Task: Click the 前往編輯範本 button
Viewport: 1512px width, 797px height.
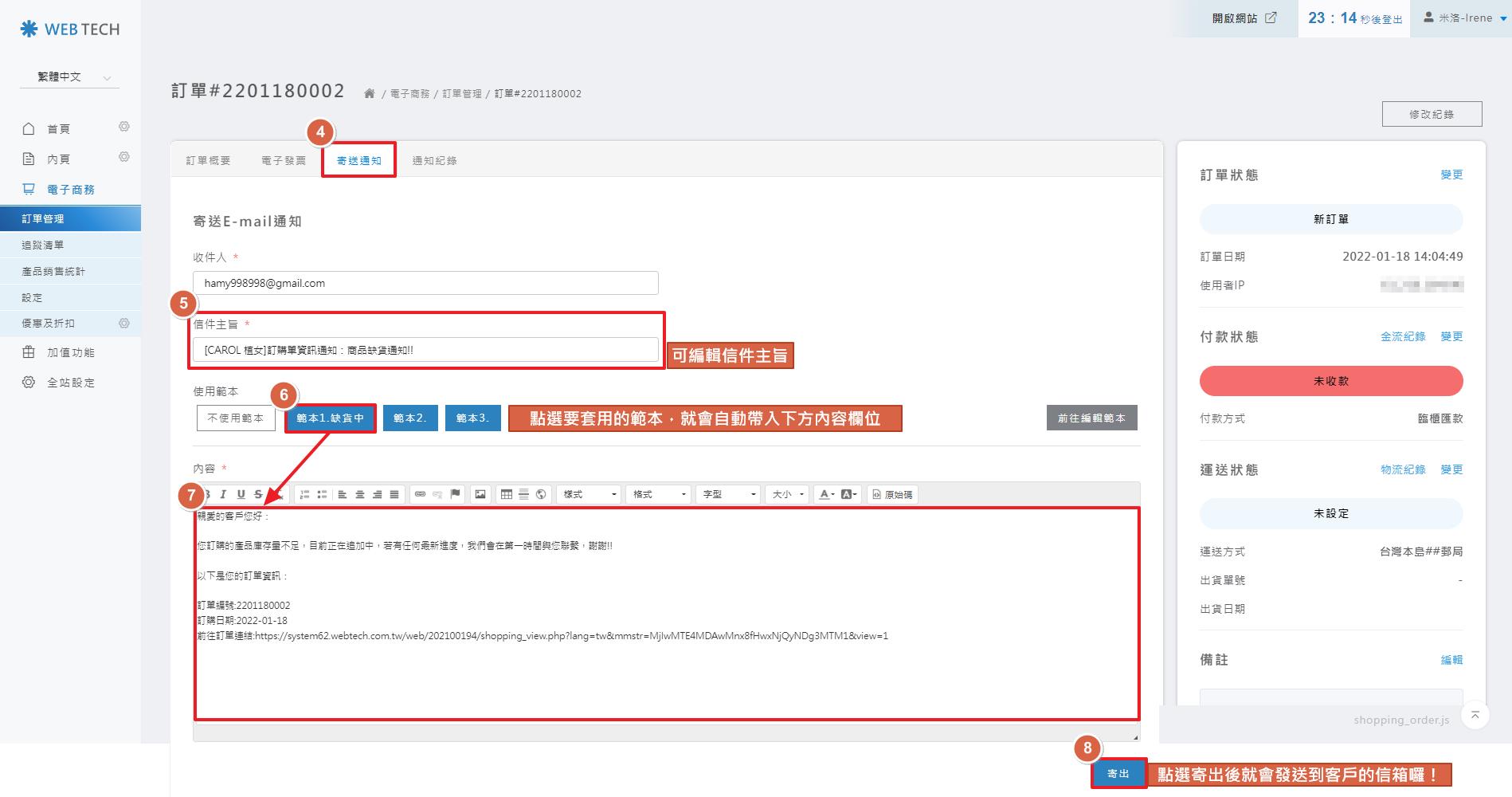Action: coord(1091,418)
